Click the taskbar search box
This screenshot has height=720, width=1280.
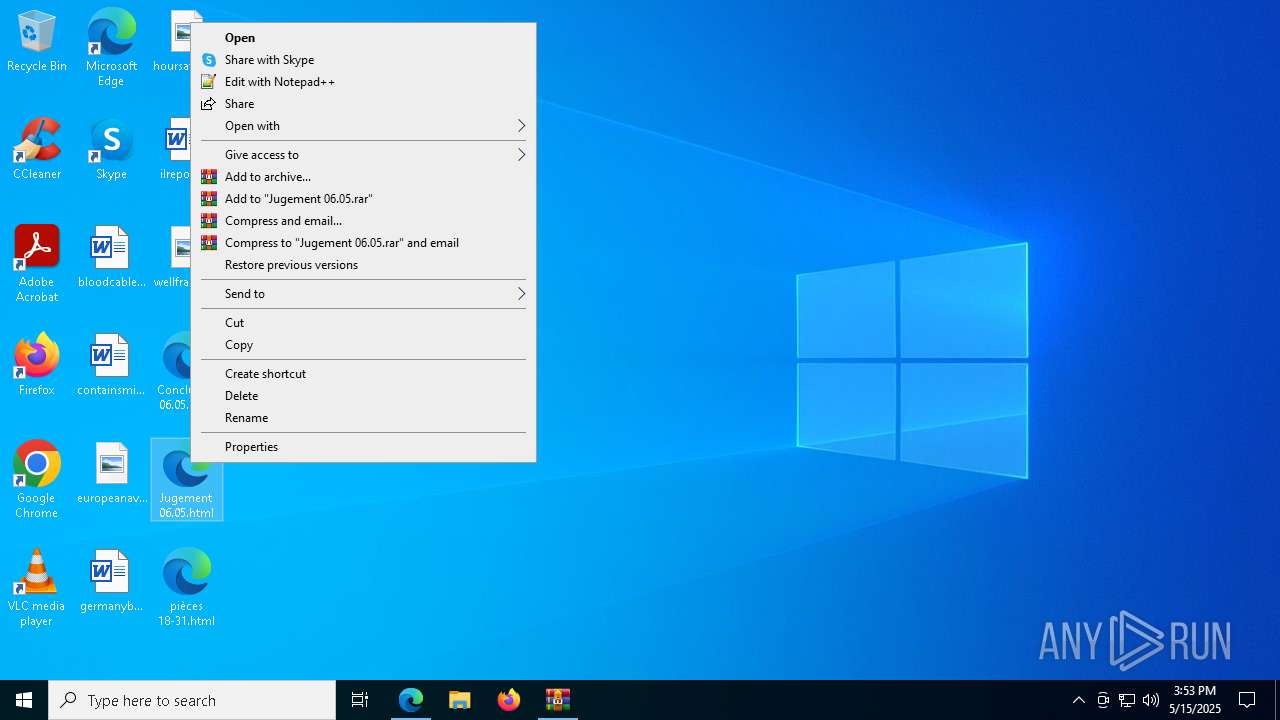pos(192,700)
